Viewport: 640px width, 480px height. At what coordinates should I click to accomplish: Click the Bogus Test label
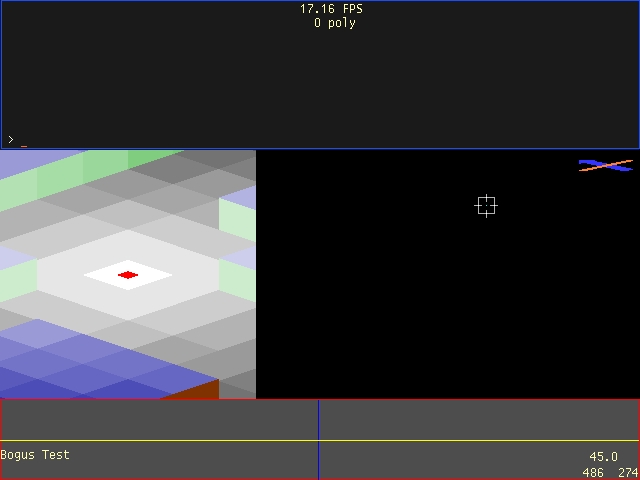(35, 455)
